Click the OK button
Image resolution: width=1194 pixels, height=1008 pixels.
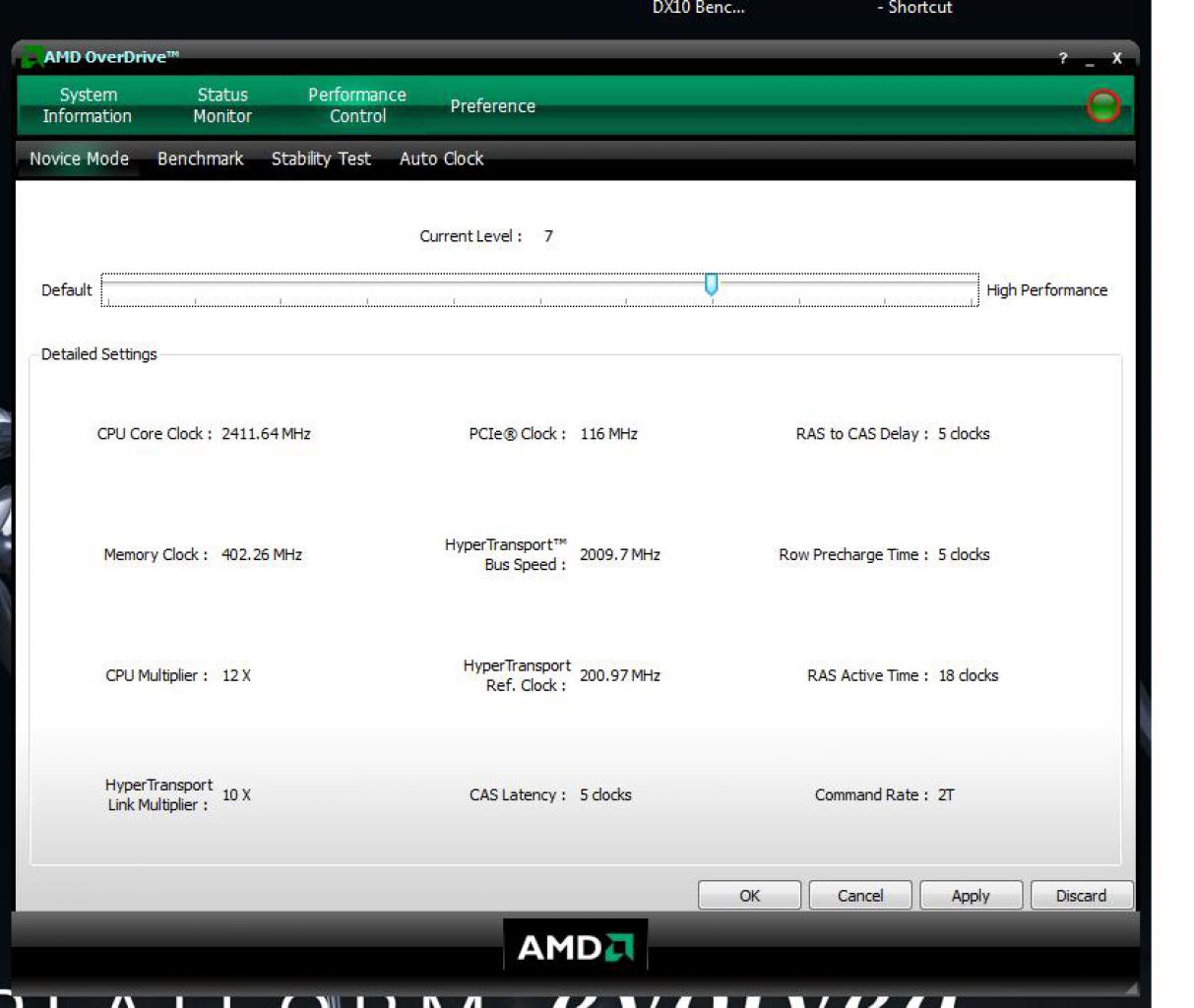click(x=750, y=896)
